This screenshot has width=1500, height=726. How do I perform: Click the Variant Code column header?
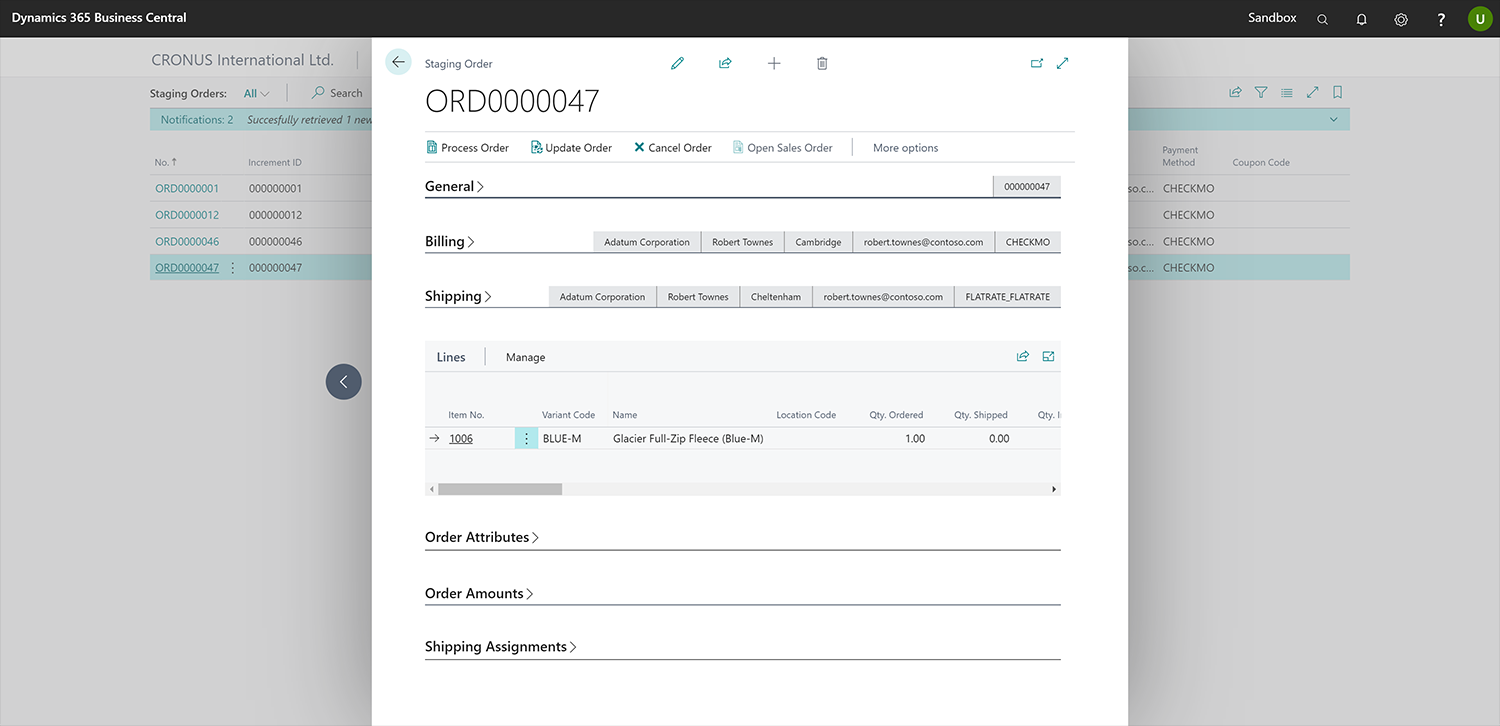click(x=568, y=415)
